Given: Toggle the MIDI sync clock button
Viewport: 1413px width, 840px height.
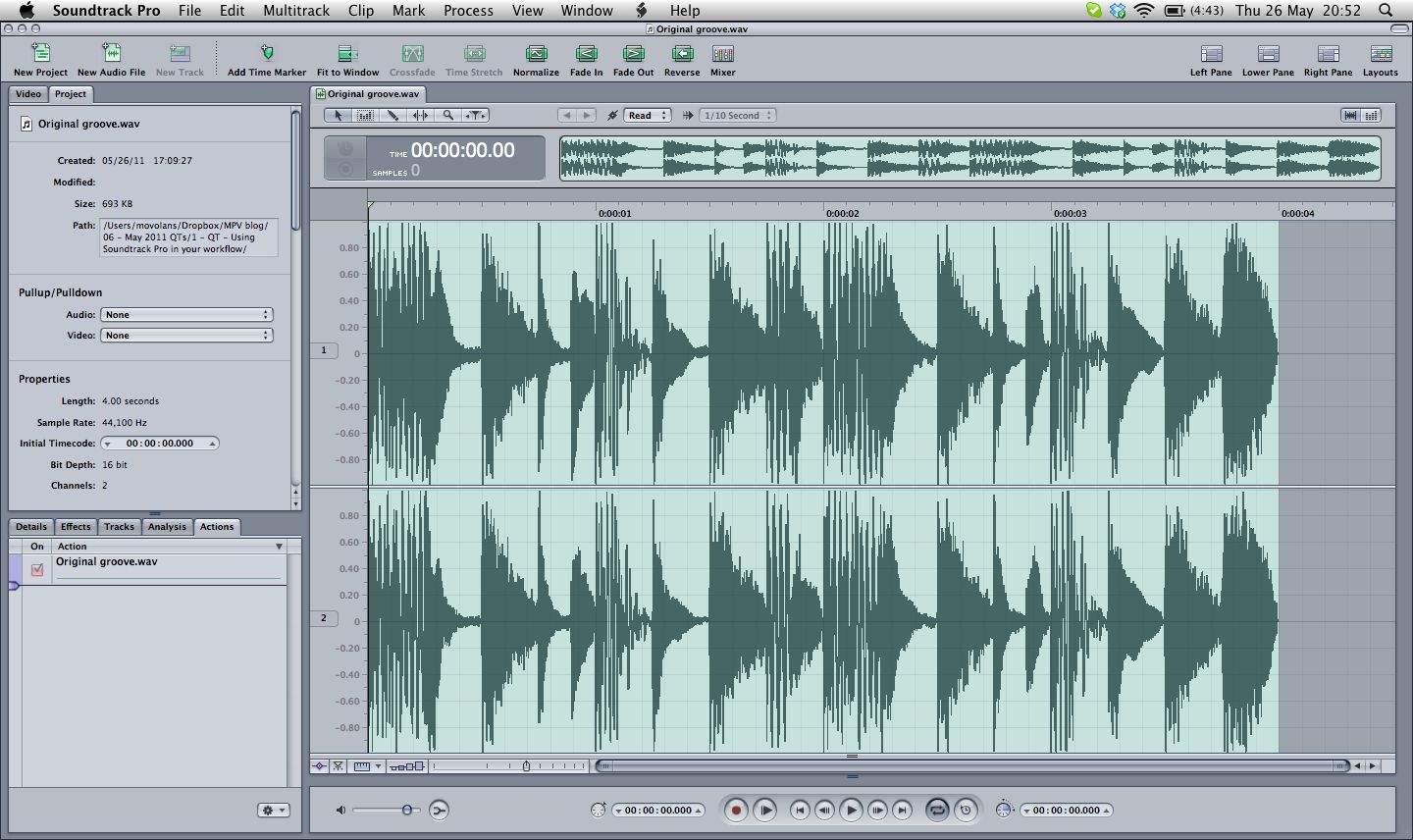Looking at the screenshot, I should pyautogui.click(x=966, y=810).
